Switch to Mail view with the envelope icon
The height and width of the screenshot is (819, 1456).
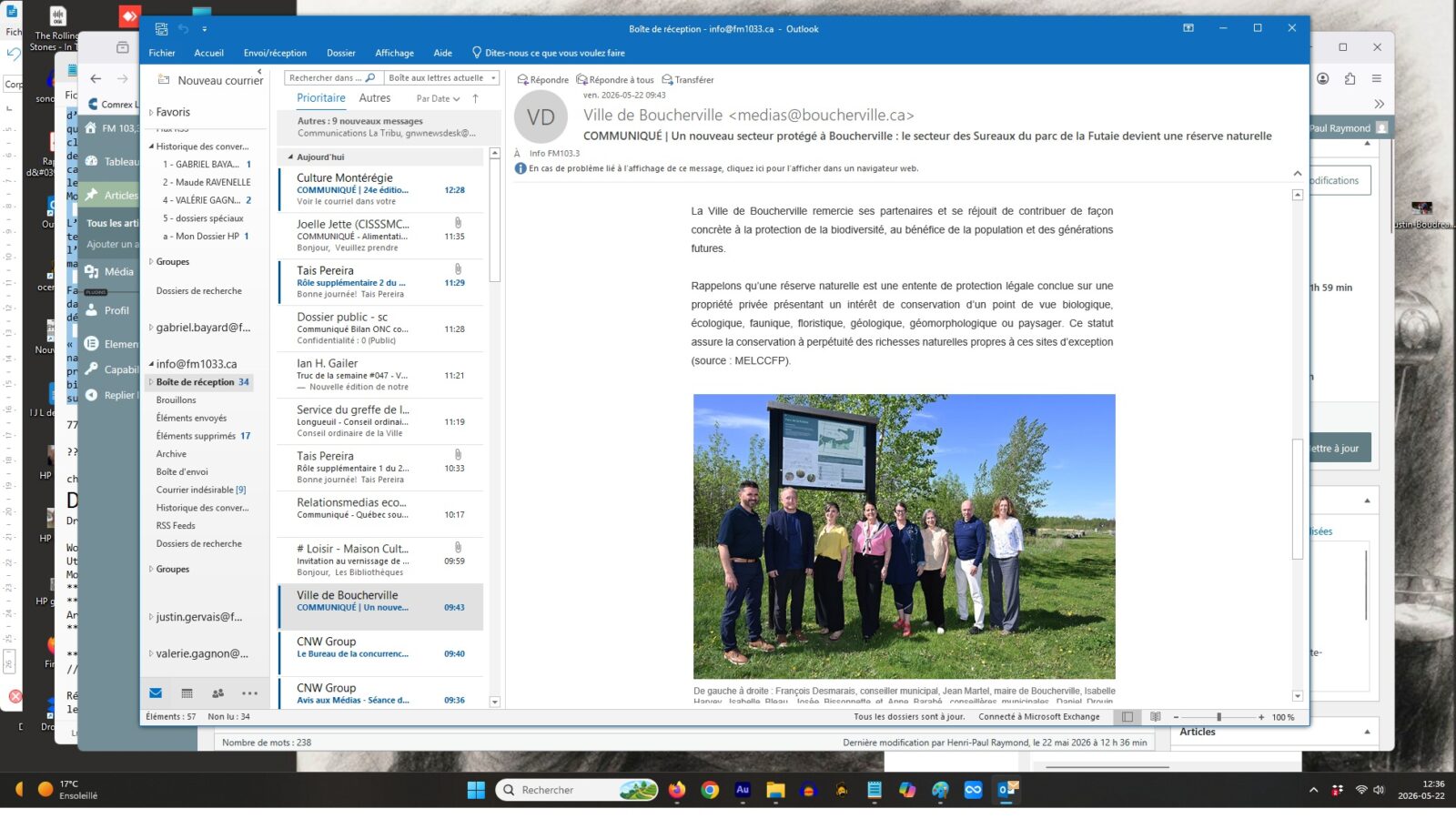click(156, 693)
